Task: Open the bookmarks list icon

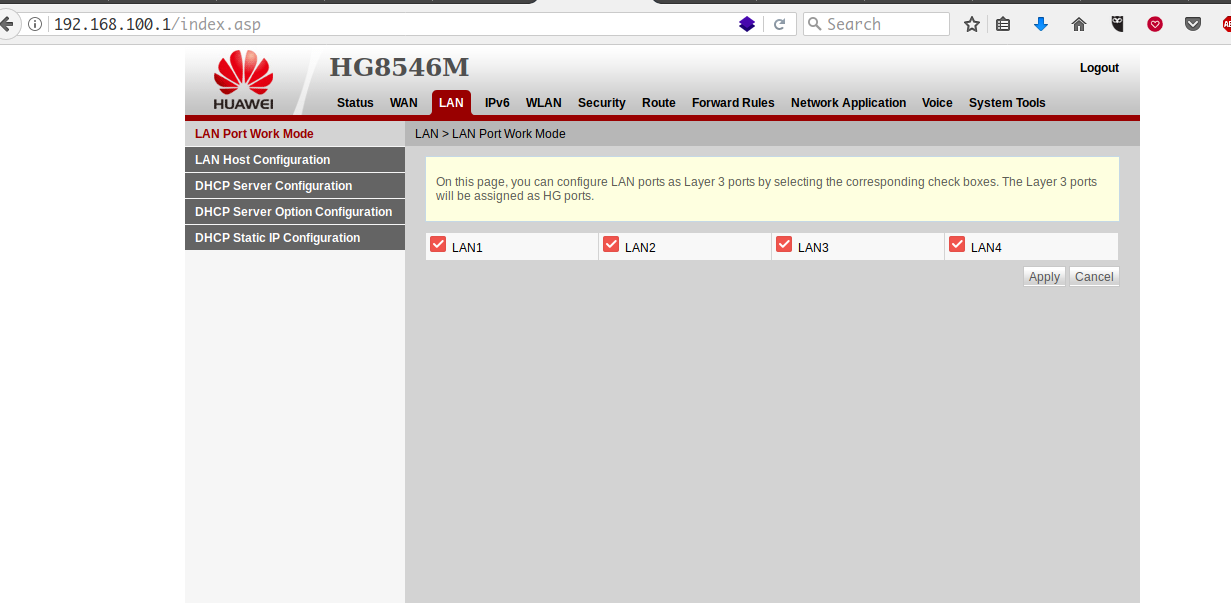Action: pyautogui.click(x=1003, y=24)
